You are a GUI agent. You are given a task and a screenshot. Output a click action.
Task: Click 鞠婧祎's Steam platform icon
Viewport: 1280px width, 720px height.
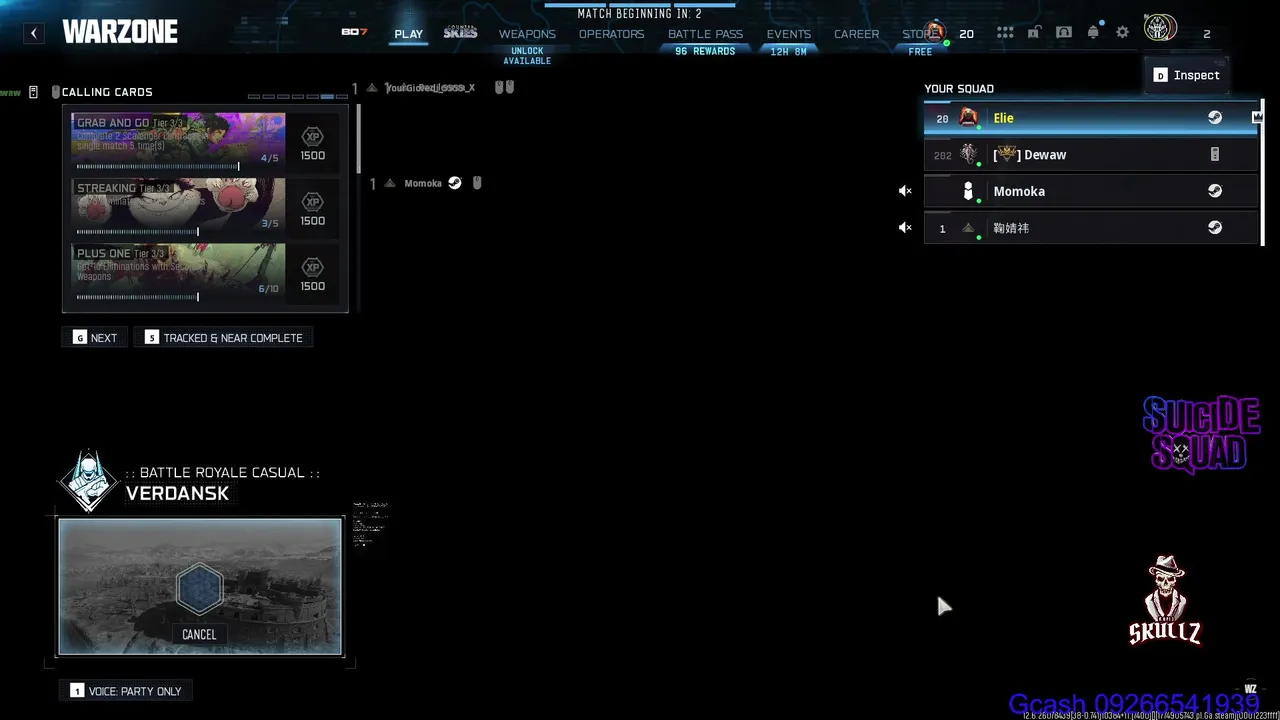click(x=1215, y=228)
